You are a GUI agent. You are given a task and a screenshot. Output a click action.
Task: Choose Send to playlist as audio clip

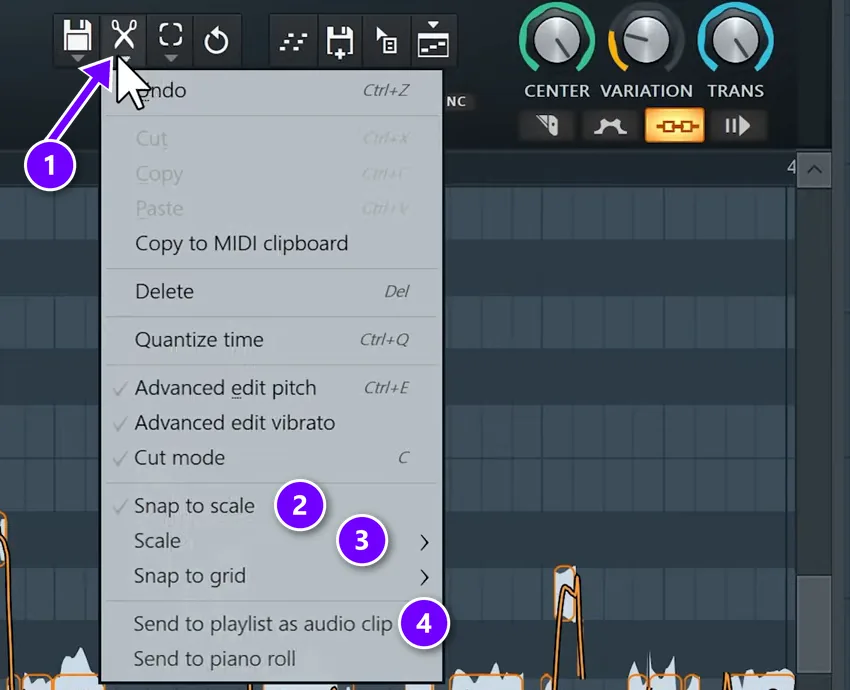pyautogui.click(x=271, y=624)
